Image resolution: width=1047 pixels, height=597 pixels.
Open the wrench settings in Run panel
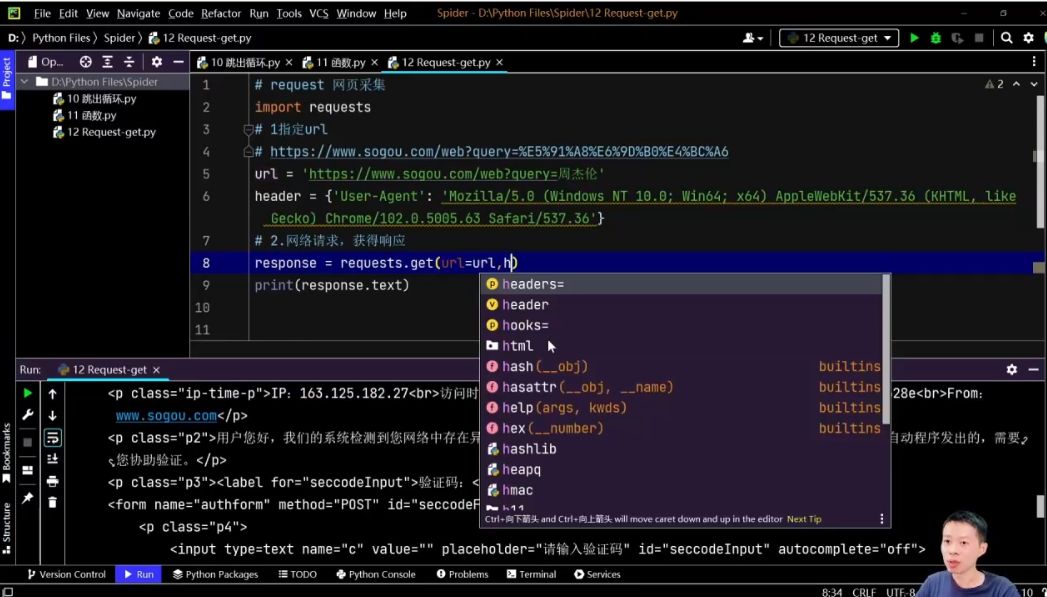(x=28, y=415)
